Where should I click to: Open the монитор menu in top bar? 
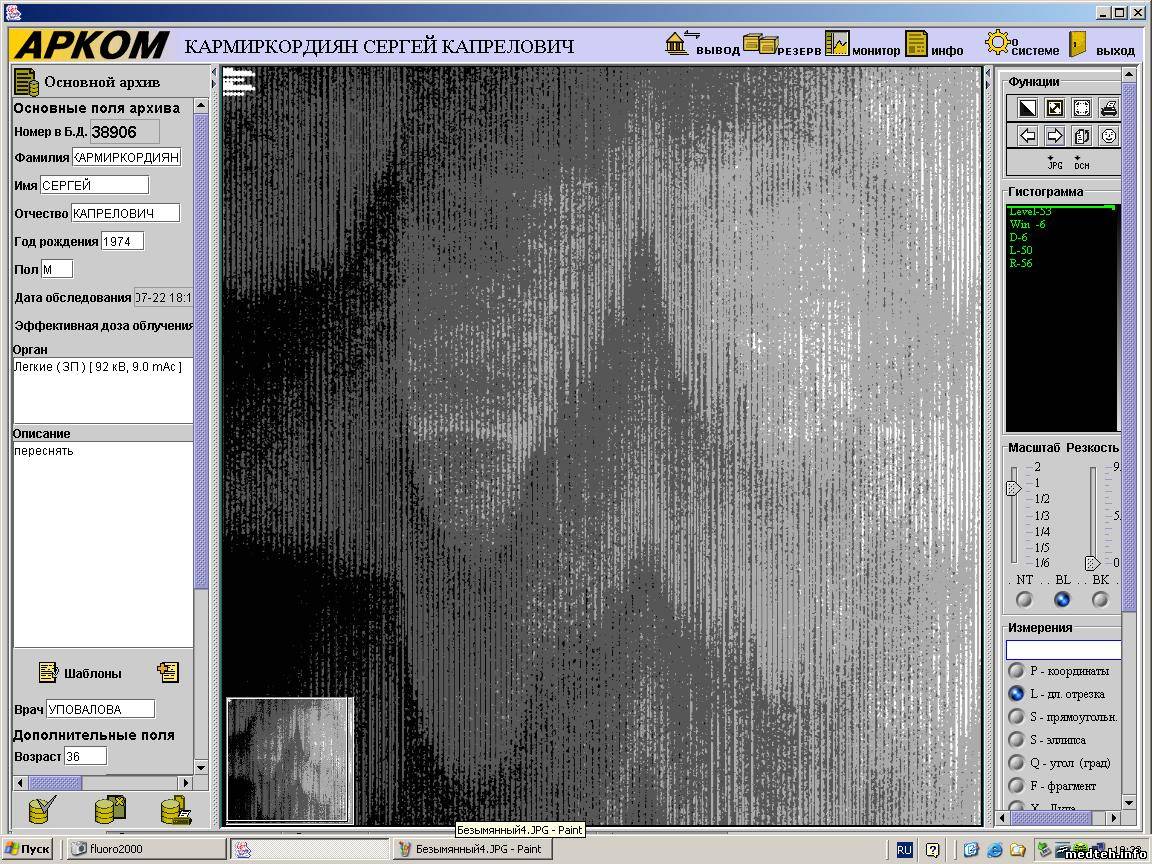coord(862,45)
